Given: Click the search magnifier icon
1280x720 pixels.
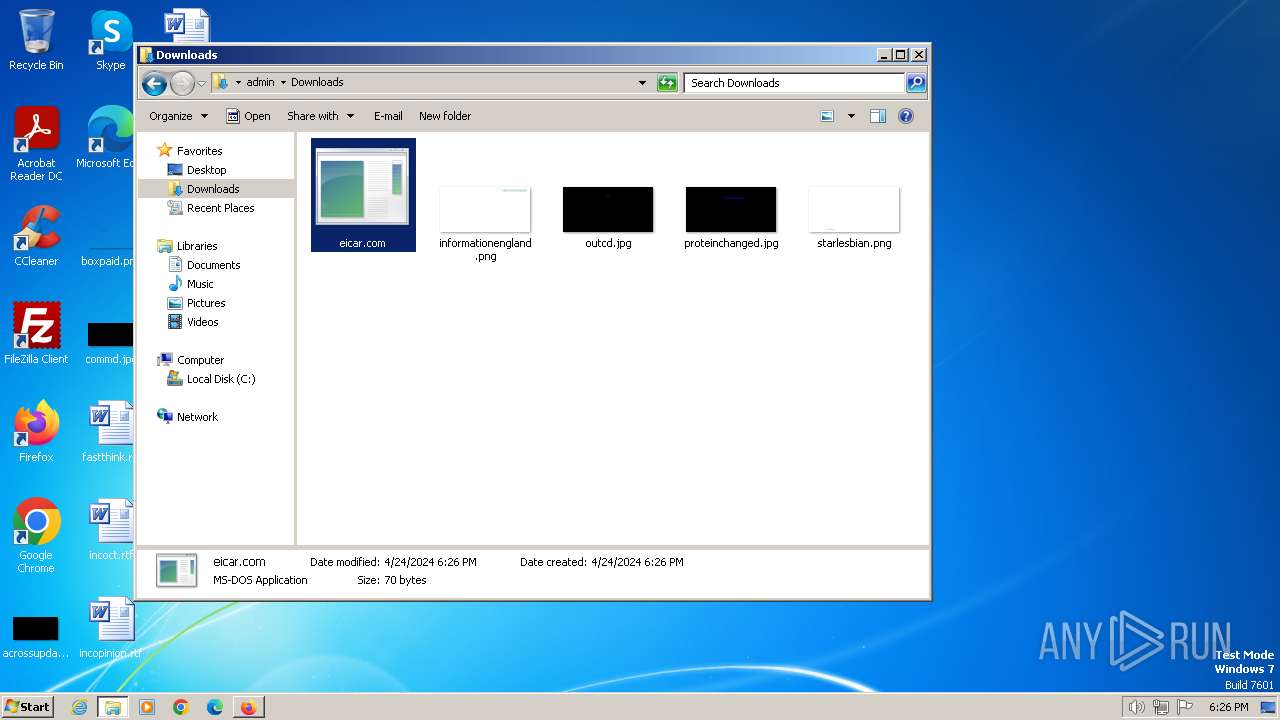Looking at the screenshot, I should pyautogui.click(x=915, y=83).
